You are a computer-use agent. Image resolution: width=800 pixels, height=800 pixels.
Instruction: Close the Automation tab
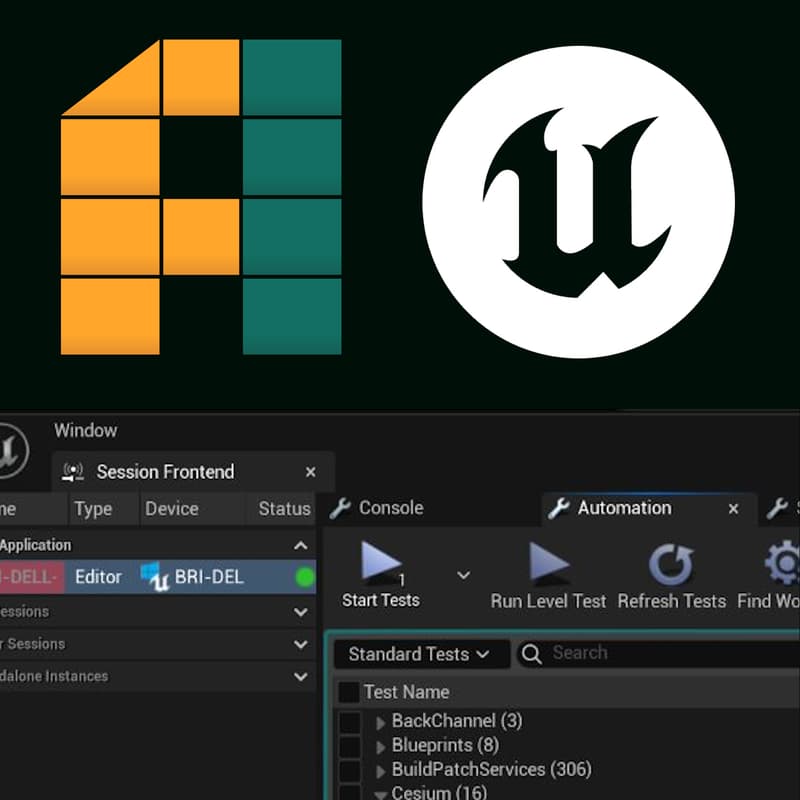(733, 509)
